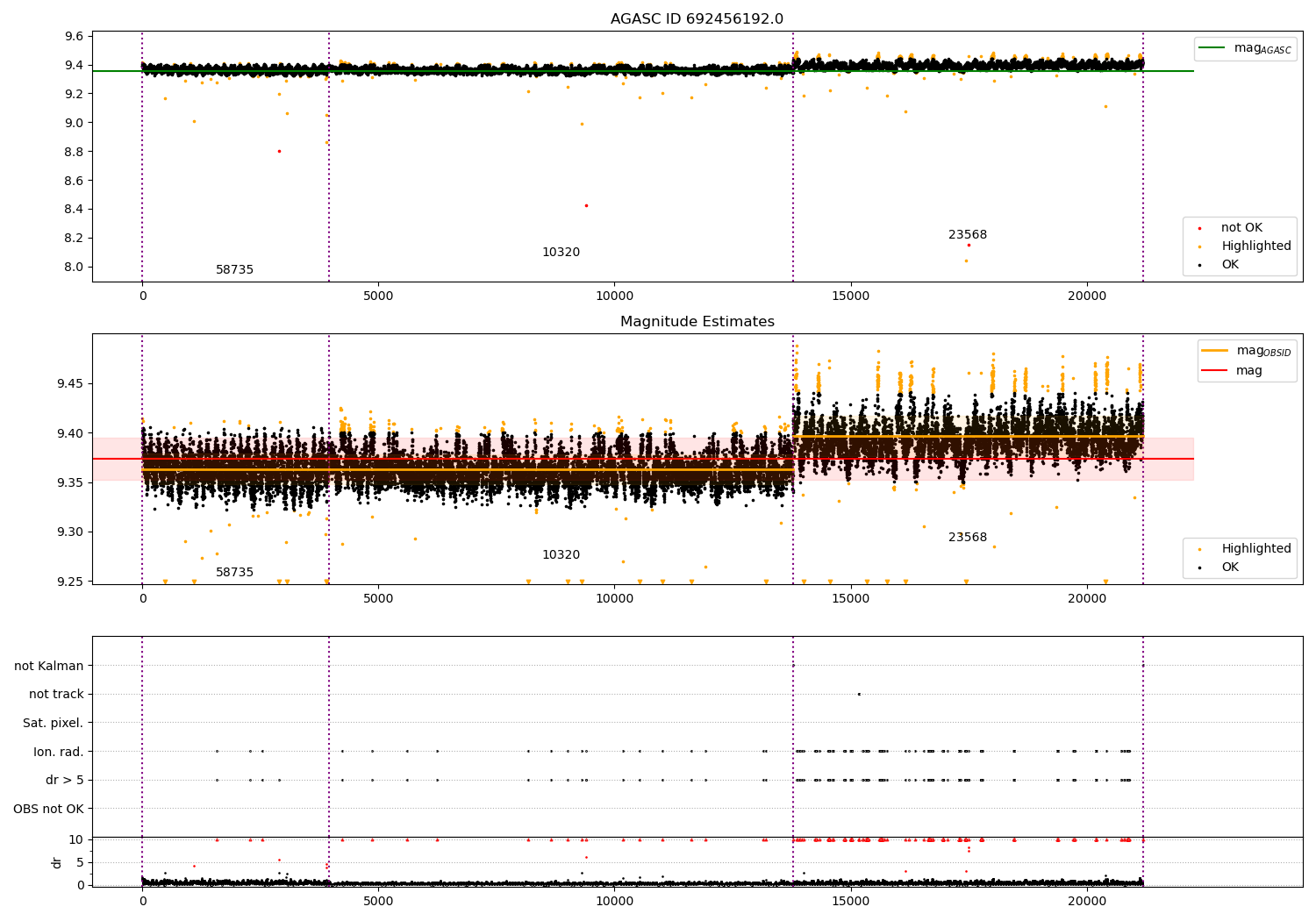Click the 'not Kalman' axis label
The width and height of the screenshot is (1316, 921).
click(x=49, y=666)
